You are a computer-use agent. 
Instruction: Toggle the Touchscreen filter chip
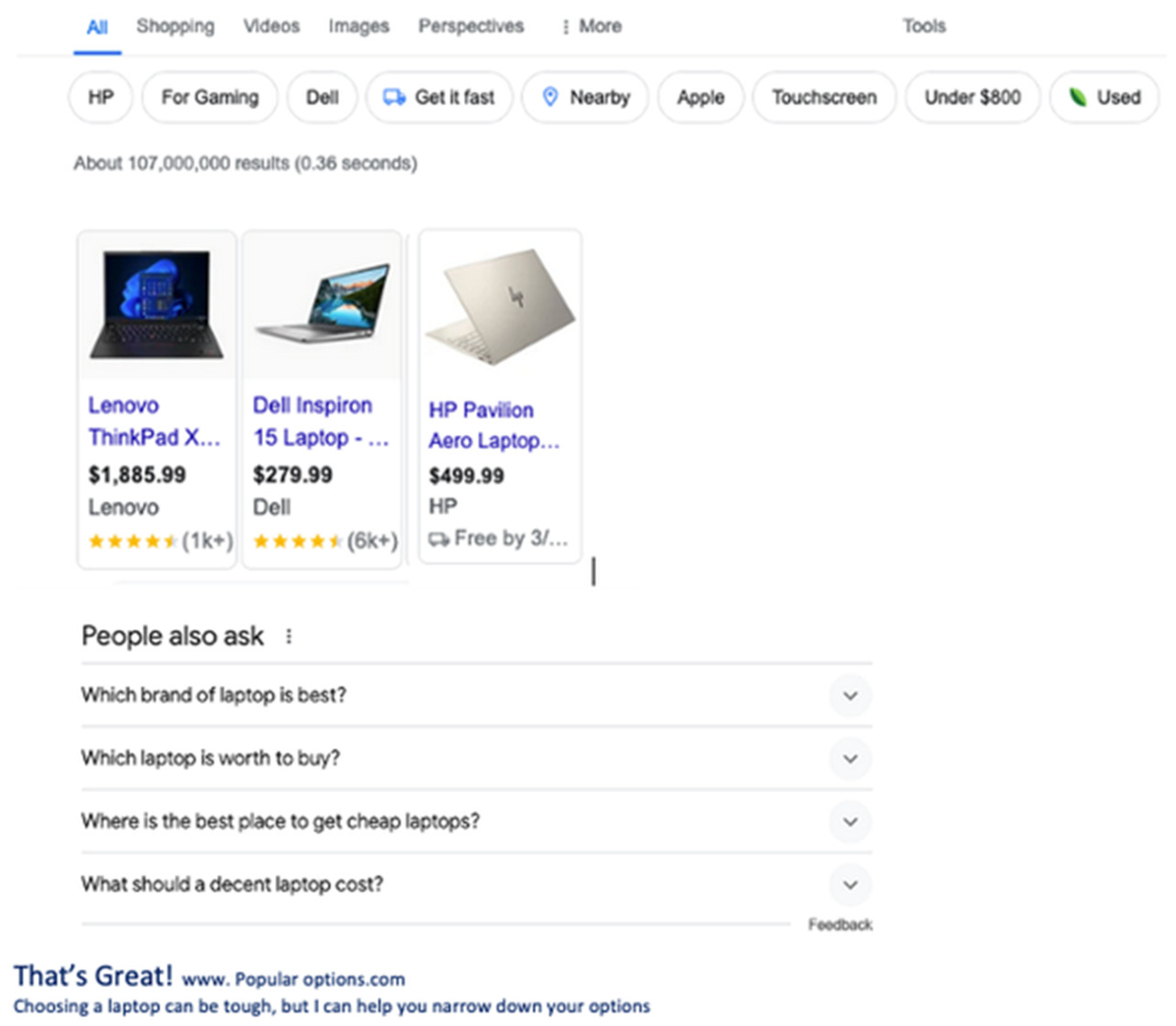(x=824, y=97)
